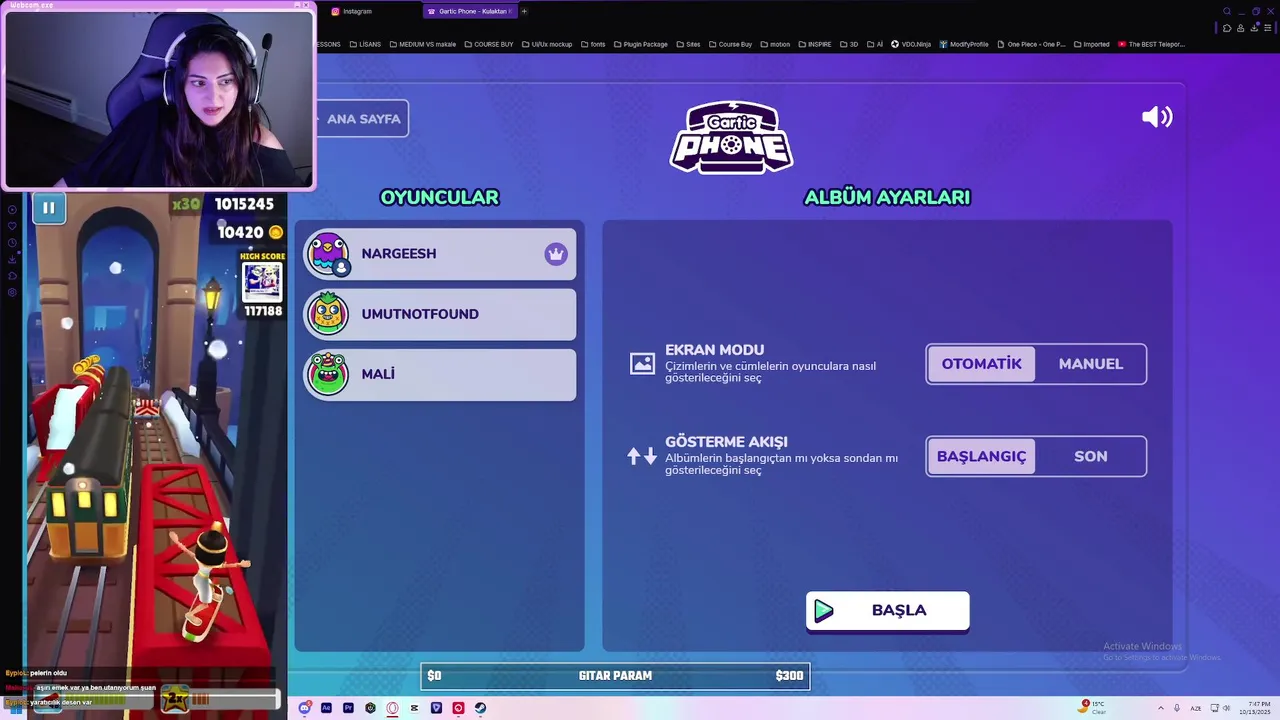1280x720 pixels.
Task: Open the heart favorites icon in browser sidebar
Action: (x=12, y=226)
